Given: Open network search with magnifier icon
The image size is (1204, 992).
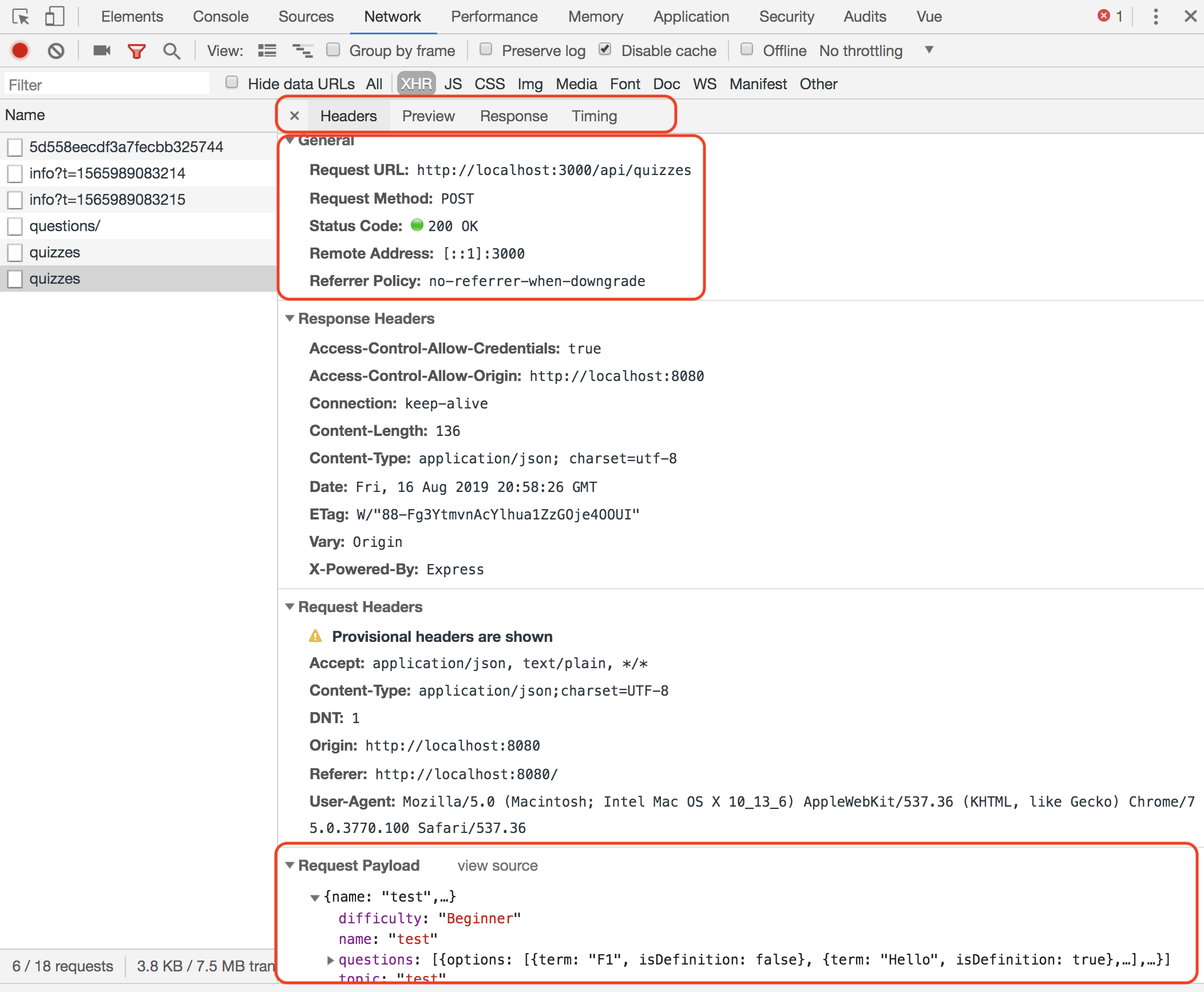Looking at the screenshot, I should 171,51.
